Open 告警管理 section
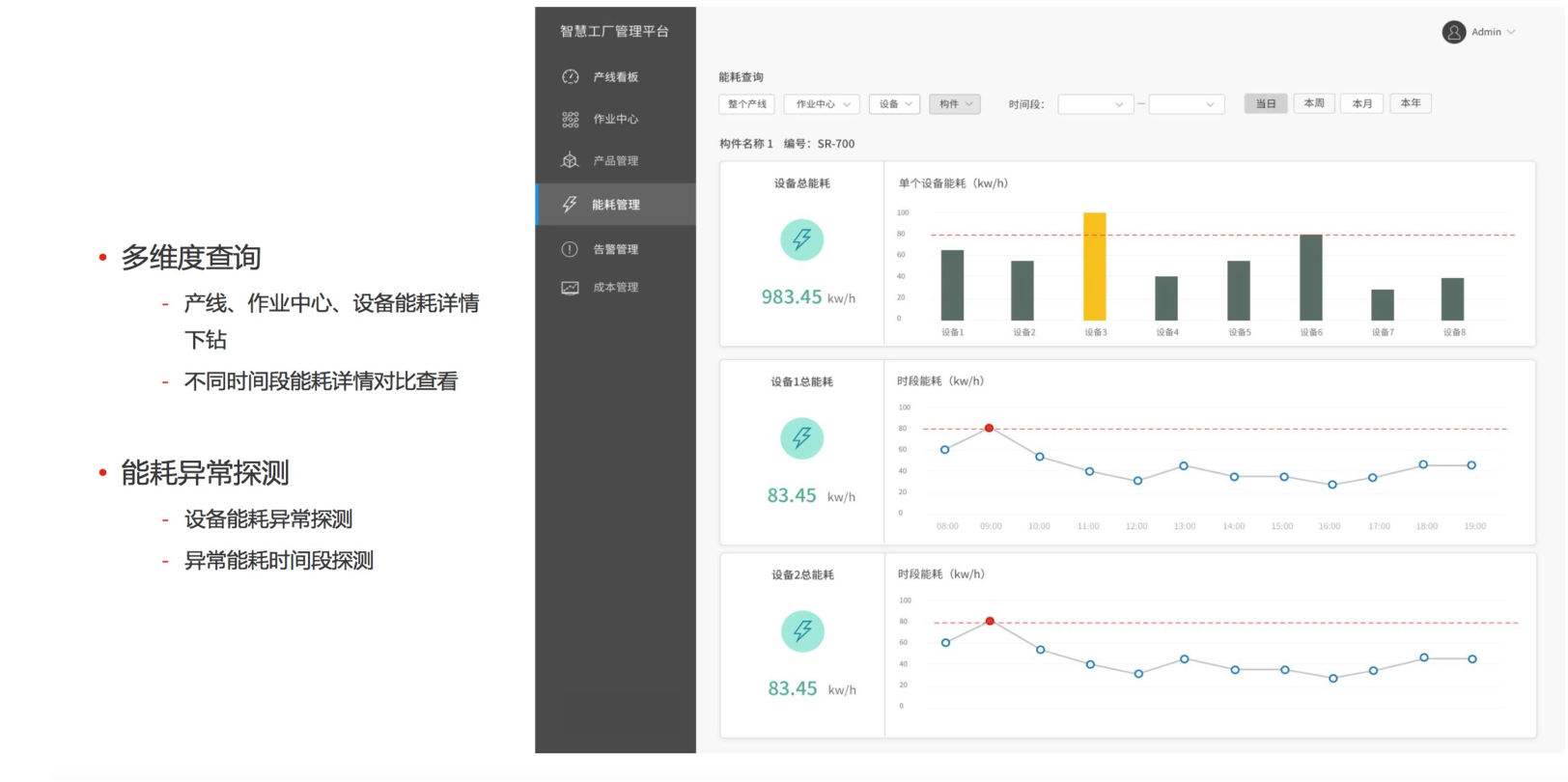1568x782 pixels. click(615, 249)
